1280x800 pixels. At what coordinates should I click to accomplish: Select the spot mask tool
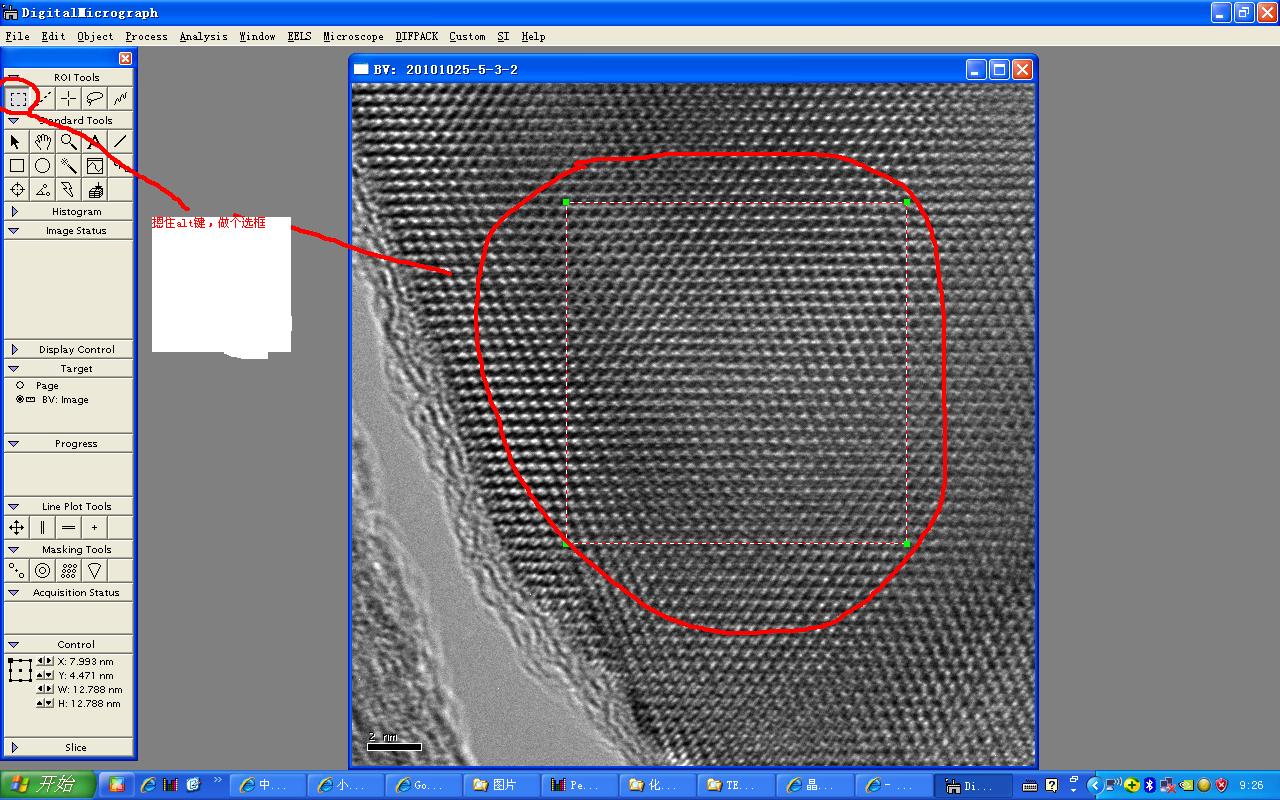coord(17,570)
